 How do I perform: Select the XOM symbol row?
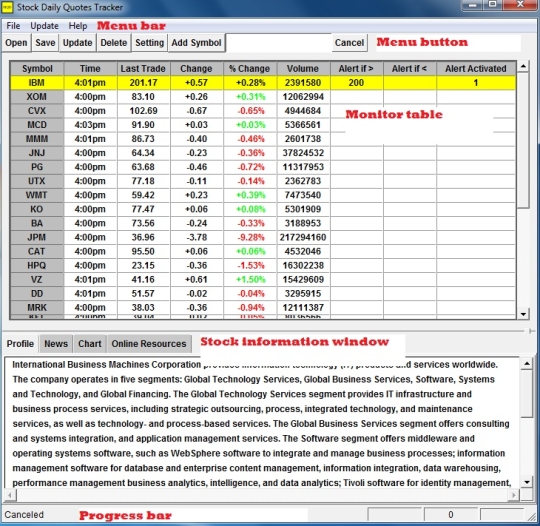coord(263,97)
